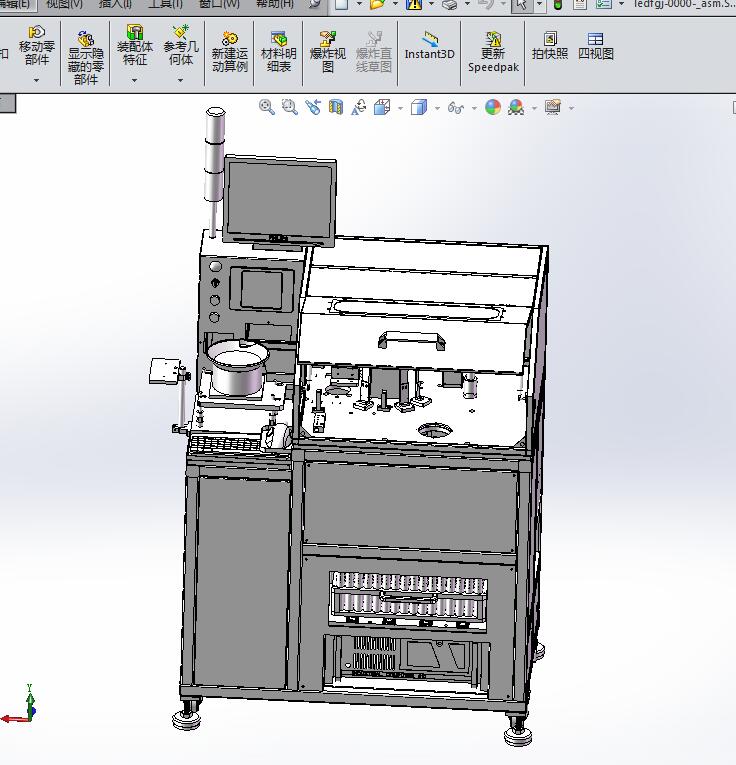This screenshot has height=765, width=736.
Task: Open the Options checklist icon
Action: point(604,4)
